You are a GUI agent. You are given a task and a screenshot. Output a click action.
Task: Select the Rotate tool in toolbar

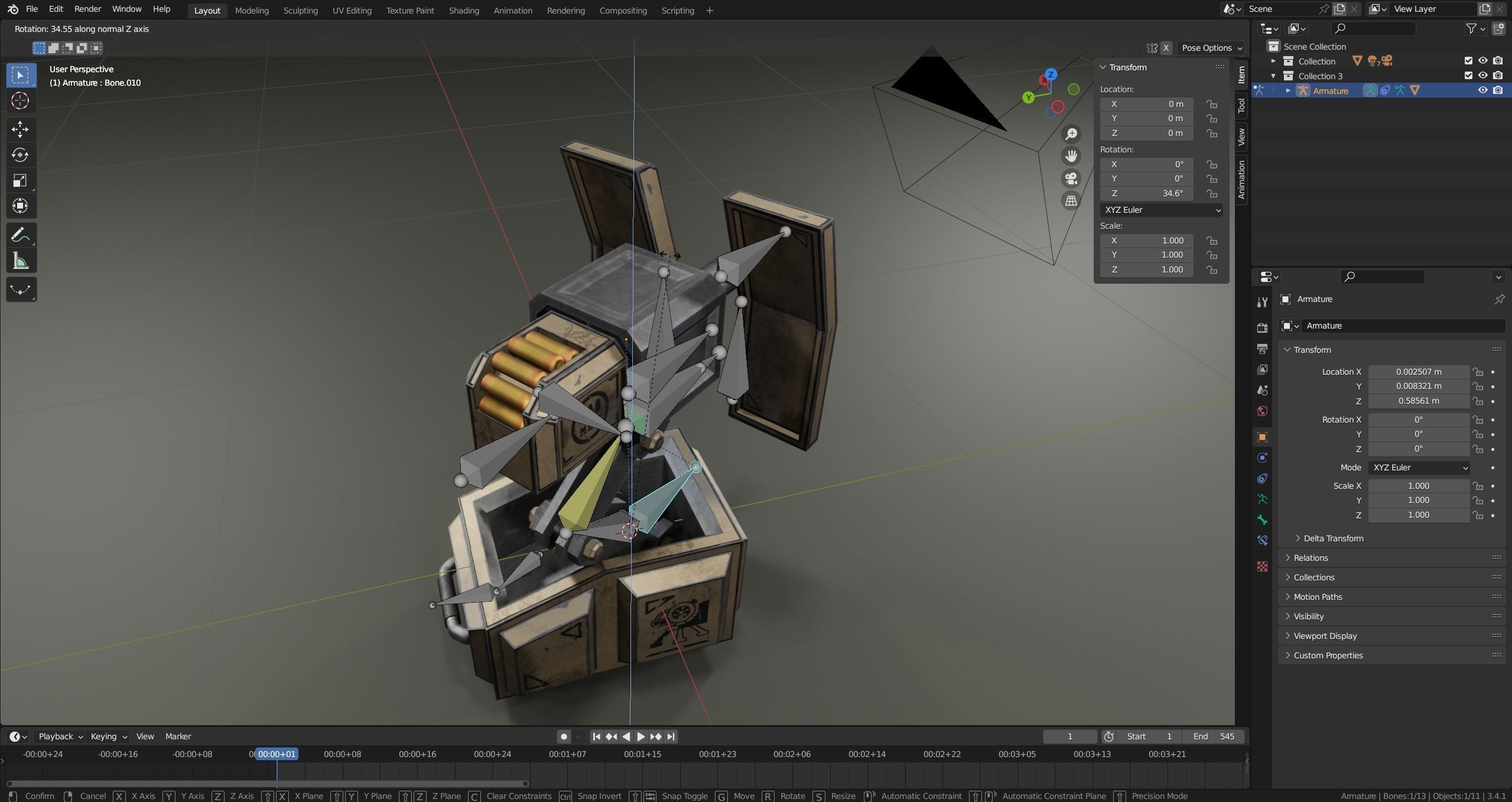[21, 155]
